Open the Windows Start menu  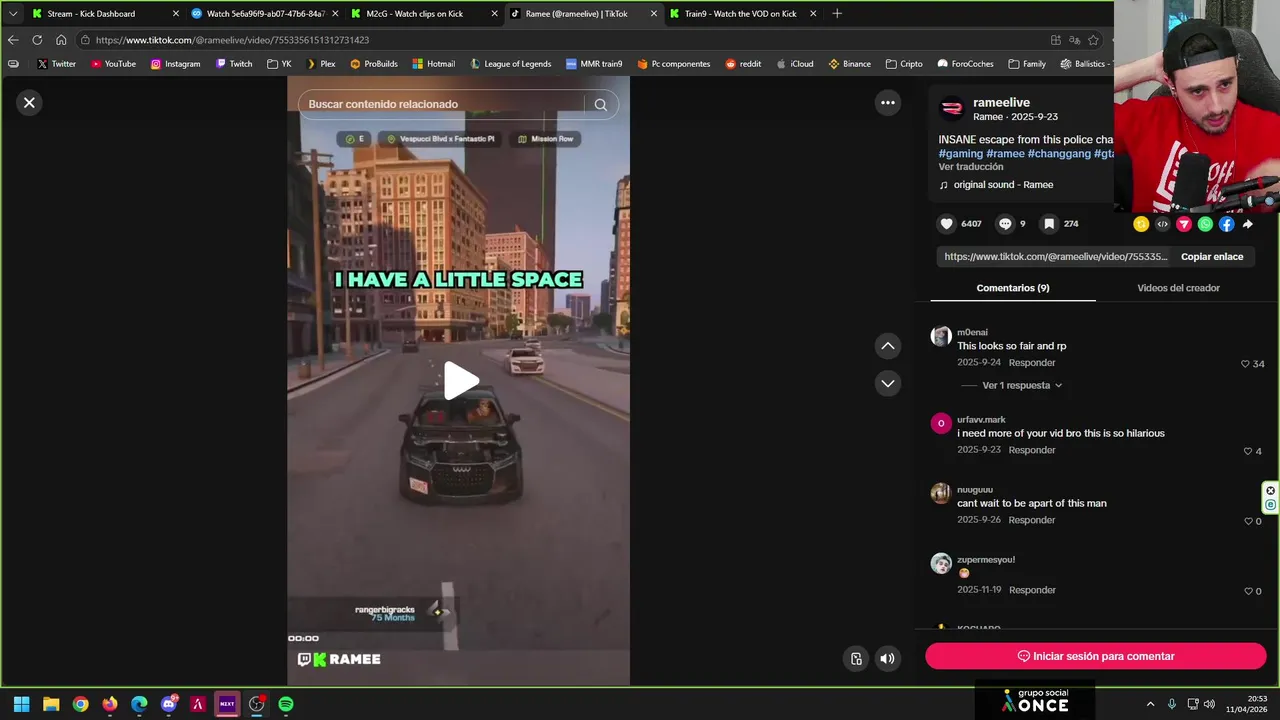point(21,704)
